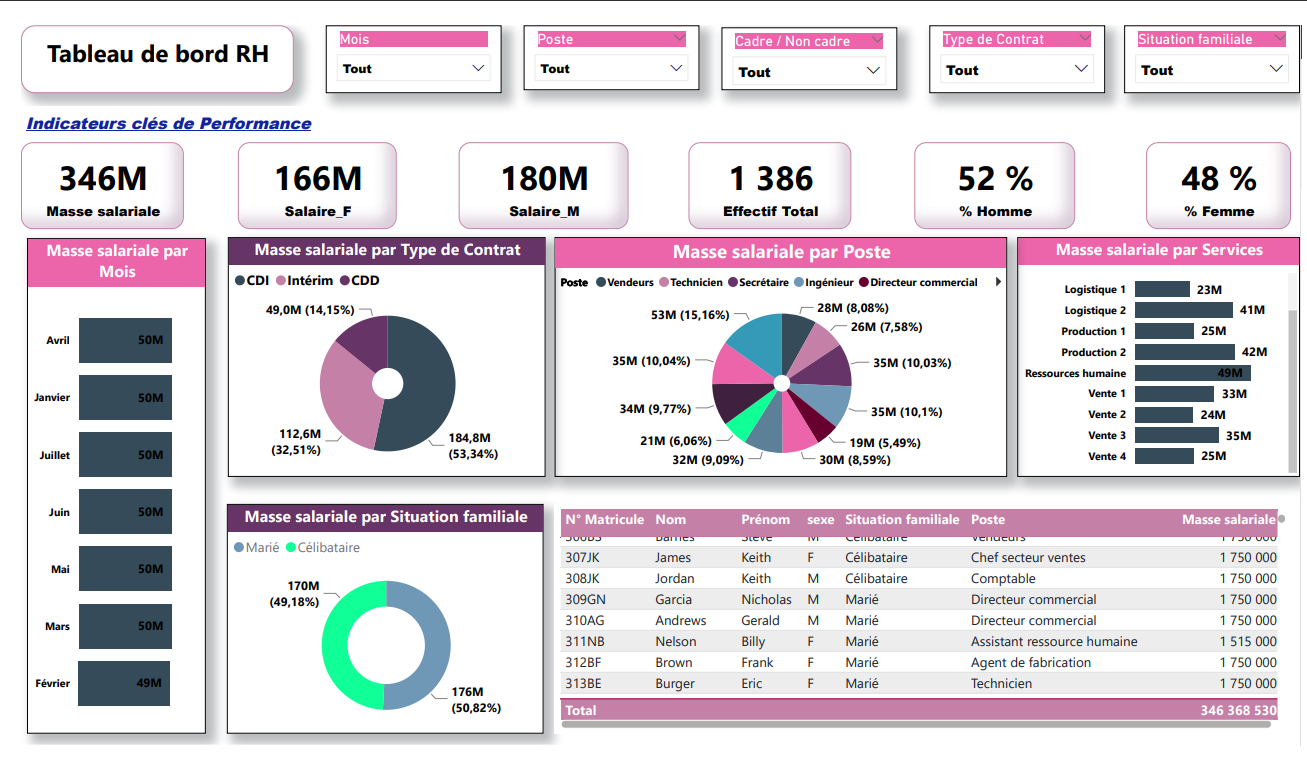1307x767 pixels.
Task: Open the Mois filter dropdown
Action: pos(478,70)
